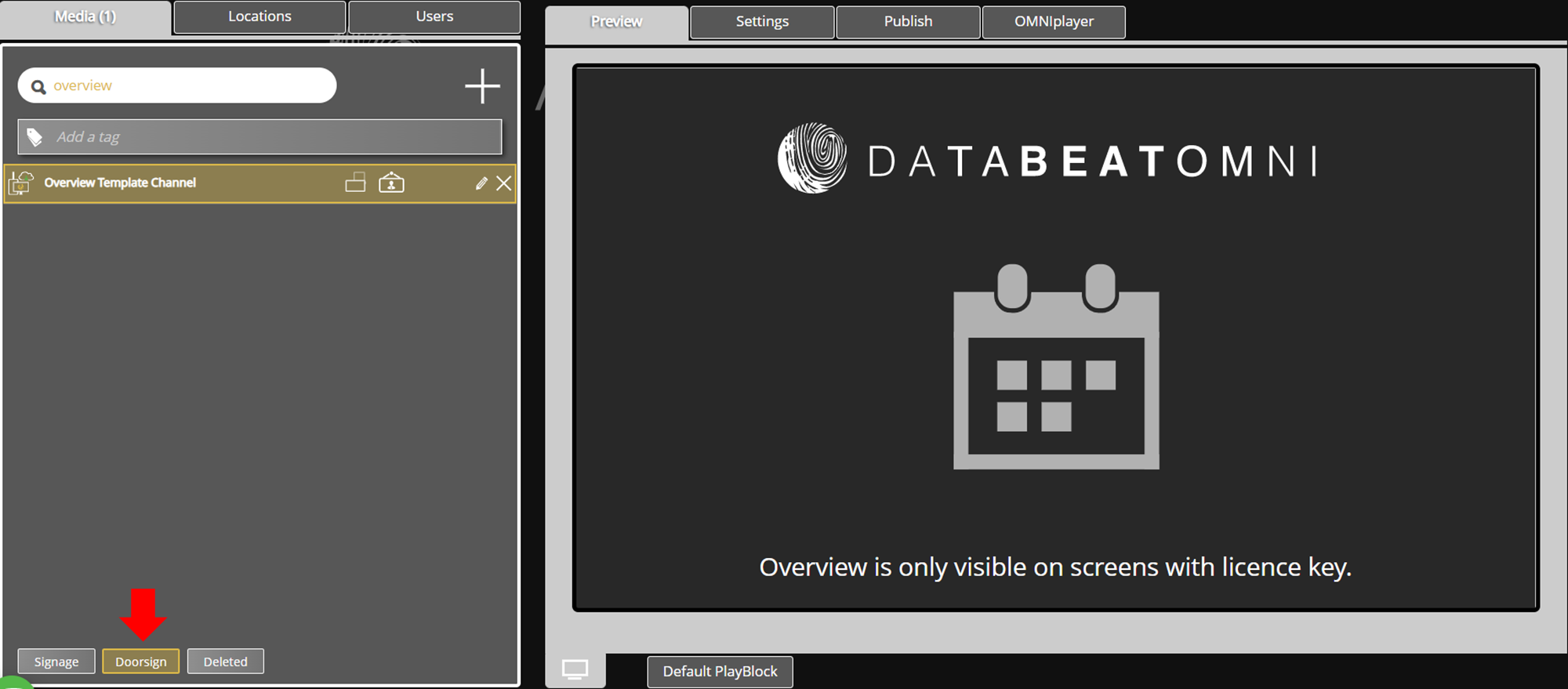Click the Add a tag field

coord(260,137)
